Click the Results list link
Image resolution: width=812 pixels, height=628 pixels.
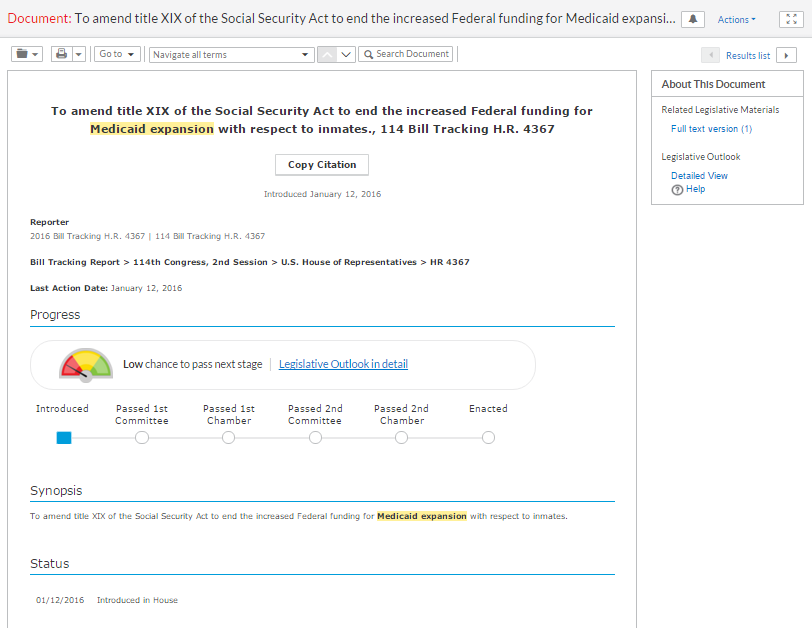pos(748,55)
